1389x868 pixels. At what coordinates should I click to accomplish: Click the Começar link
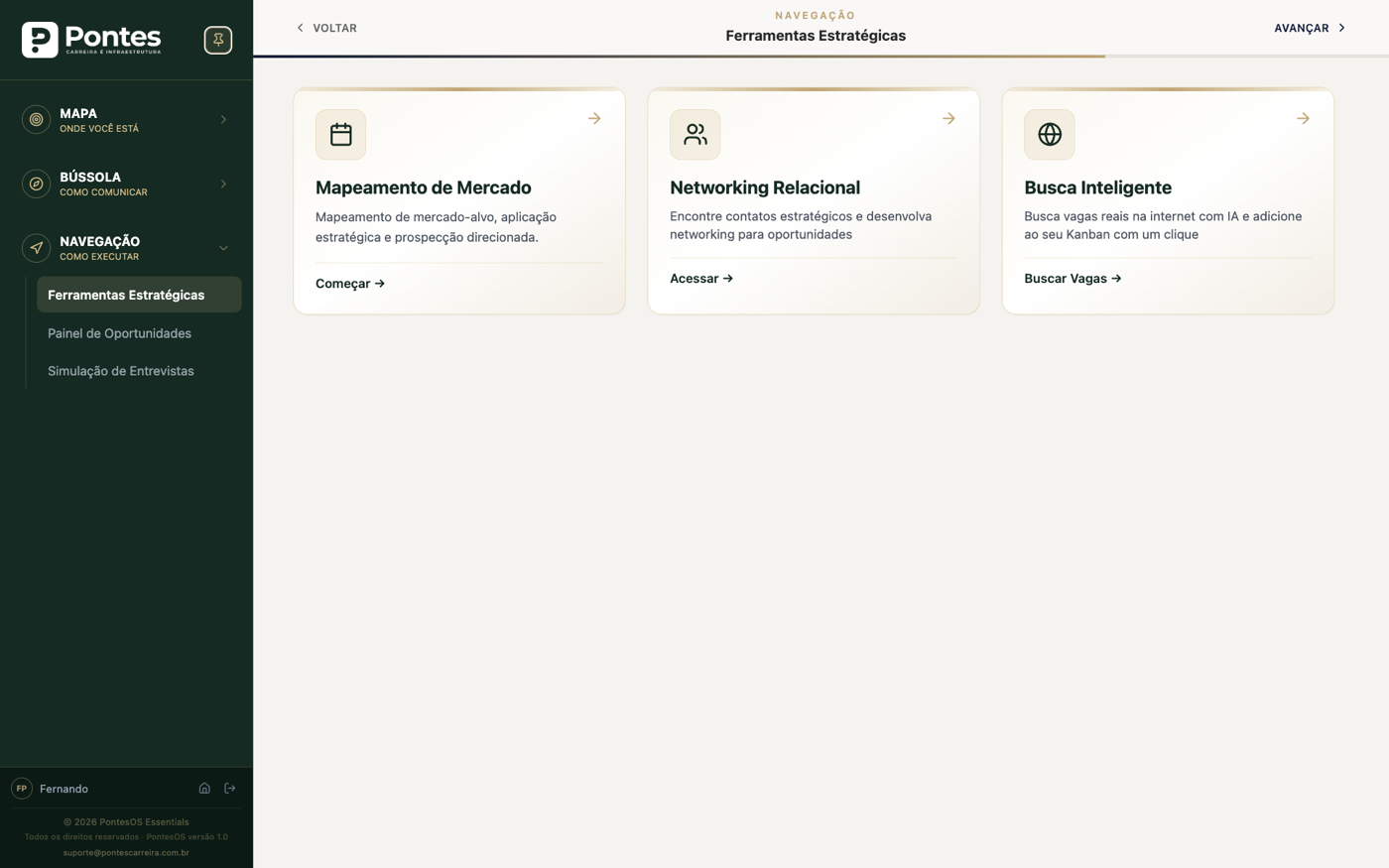350,284
